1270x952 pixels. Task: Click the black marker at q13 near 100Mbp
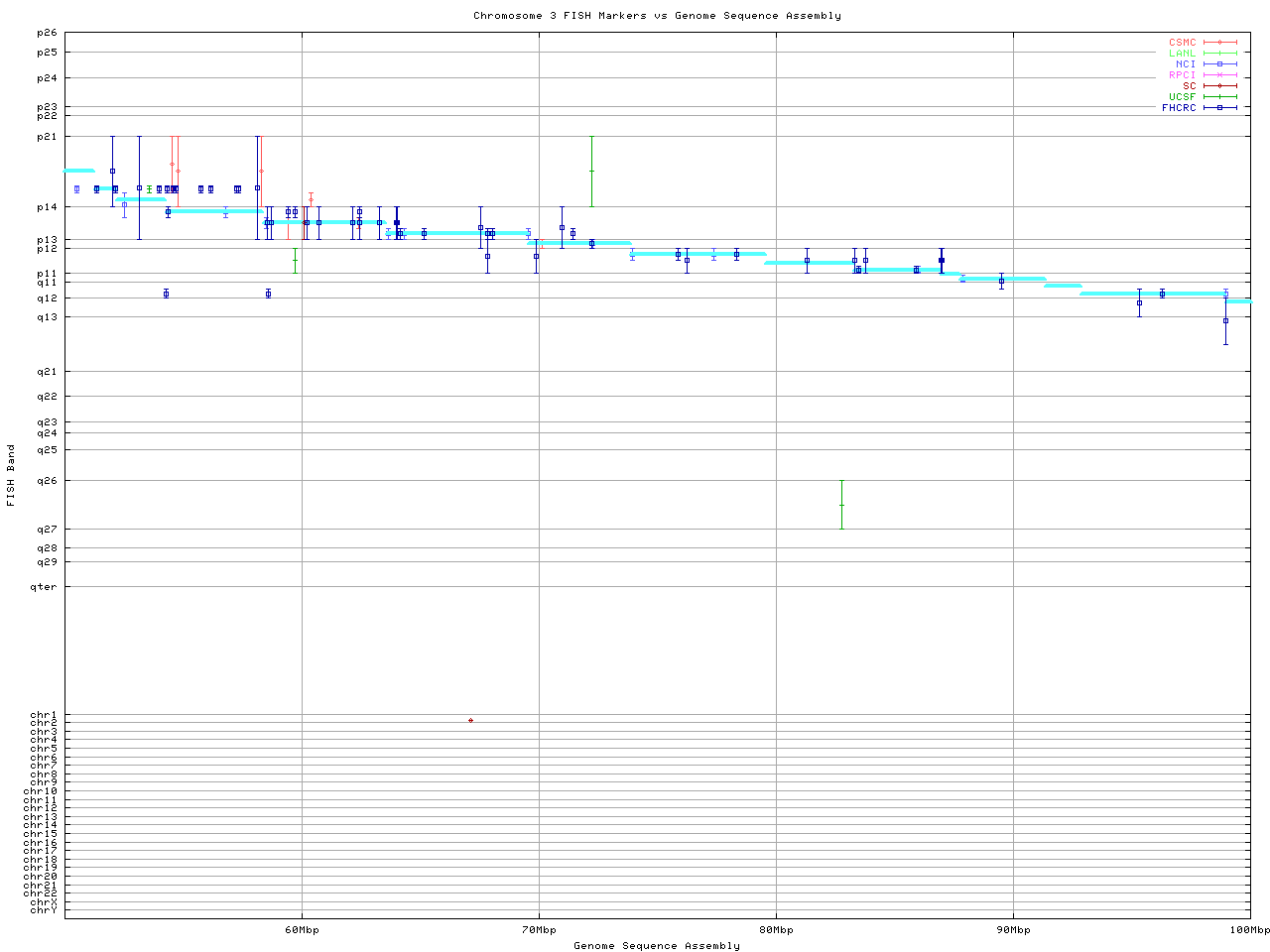click(x=1225, y=320)
